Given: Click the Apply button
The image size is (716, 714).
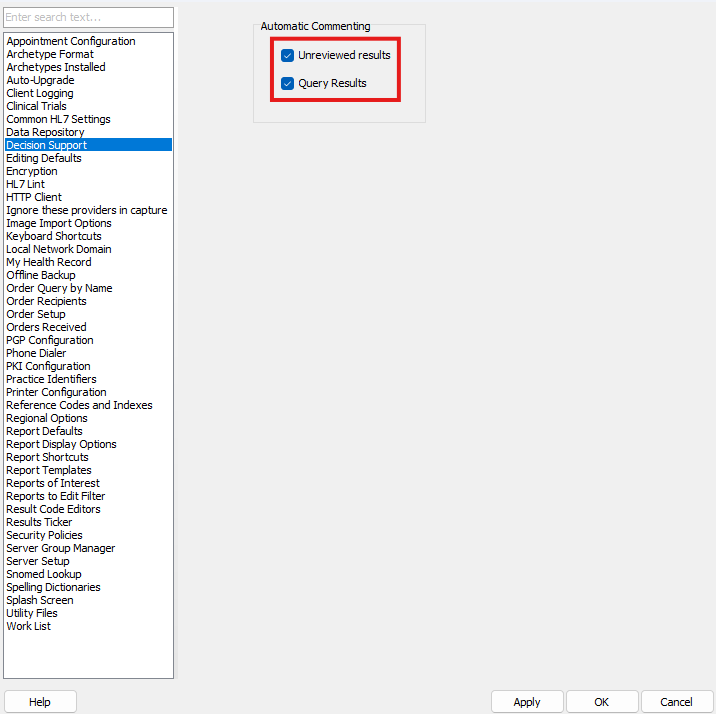Looking at the screenshot, I should coord(527,702).
